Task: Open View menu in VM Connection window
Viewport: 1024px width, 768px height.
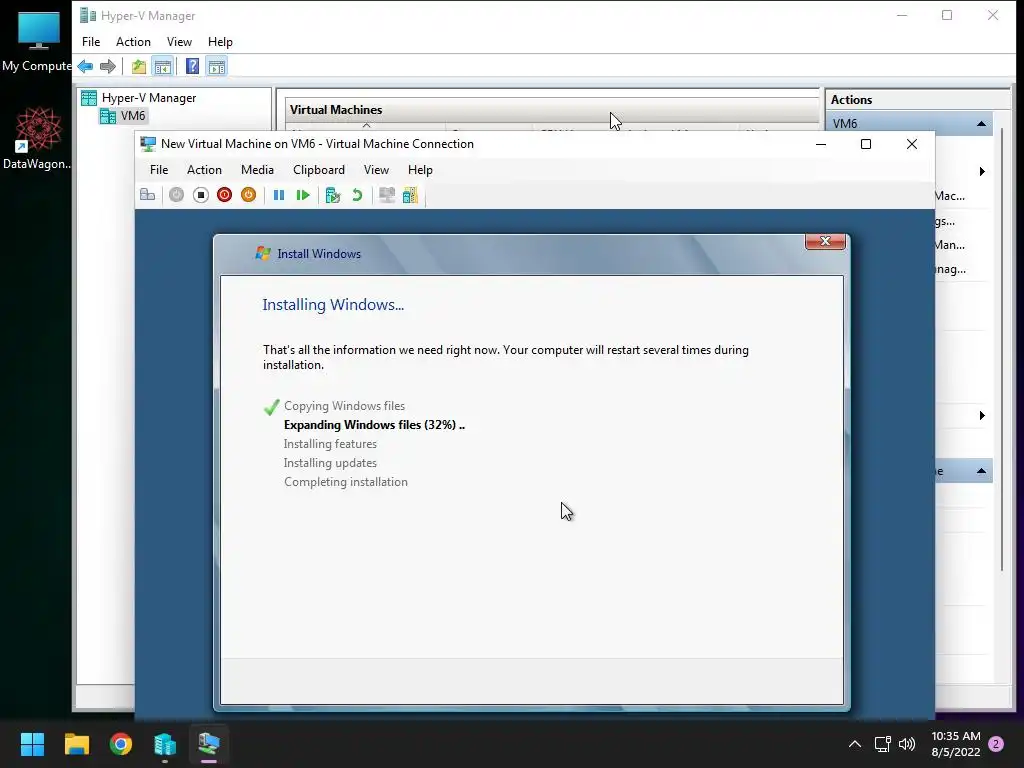Action: [x=376, y=170]
